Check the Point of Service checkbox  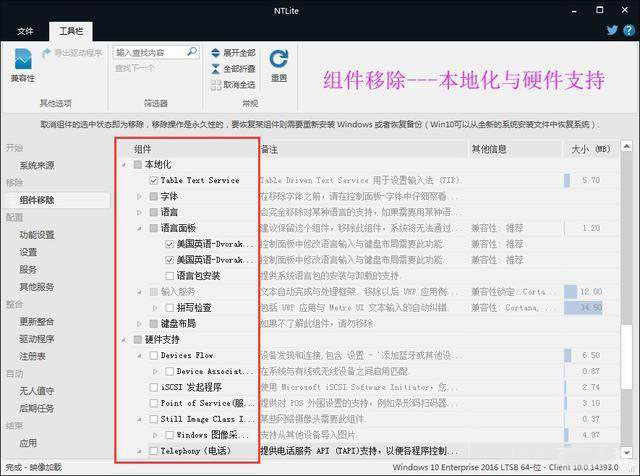[x=153, y=403]
